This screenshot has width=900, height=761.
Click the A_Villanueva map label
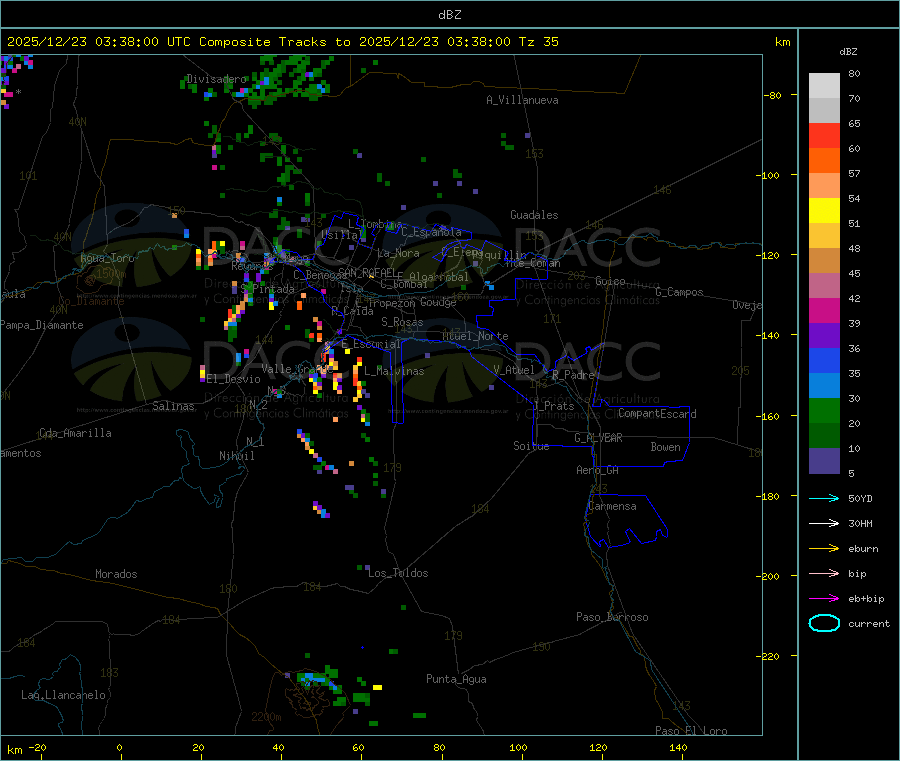(522, 100)
